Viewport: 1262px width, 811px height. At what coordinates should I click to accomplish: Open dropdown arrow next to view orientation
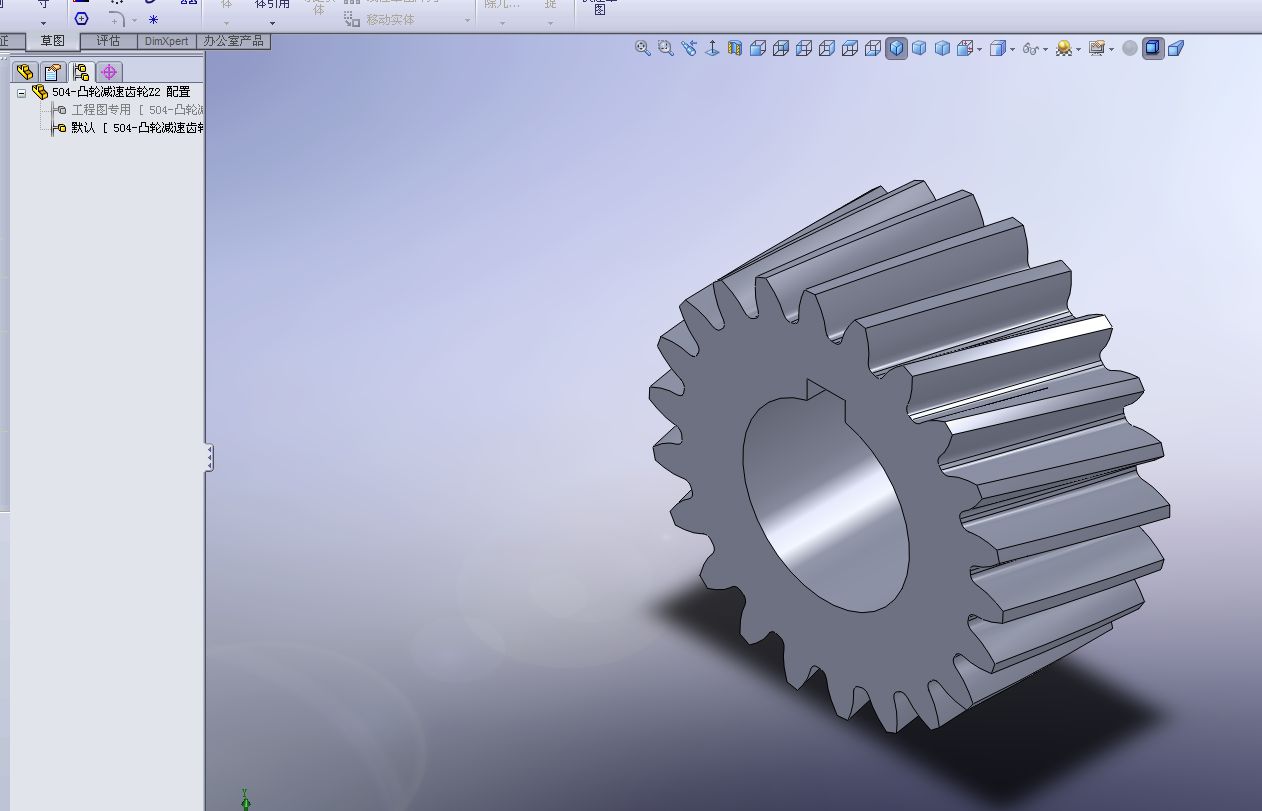(980, 49)
